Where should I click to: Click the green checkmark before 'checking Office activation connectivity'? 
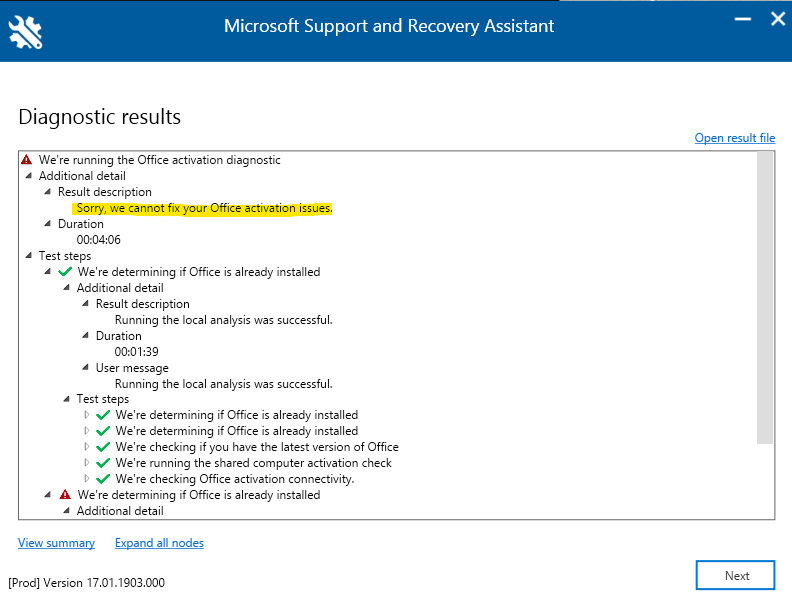click(103, 479)
